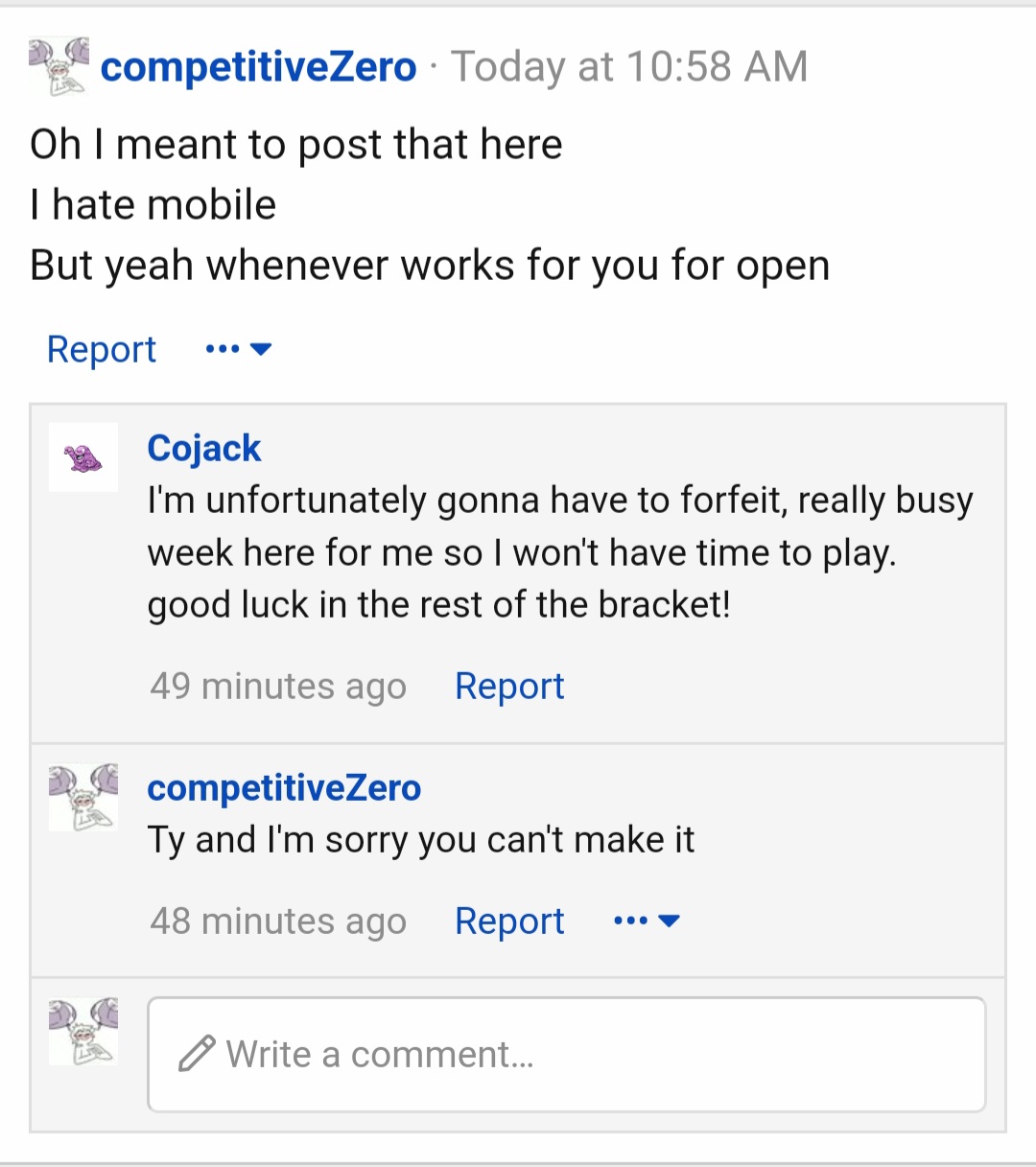Click the caret arrow after 48 minutes ago Report

point(669,921)
